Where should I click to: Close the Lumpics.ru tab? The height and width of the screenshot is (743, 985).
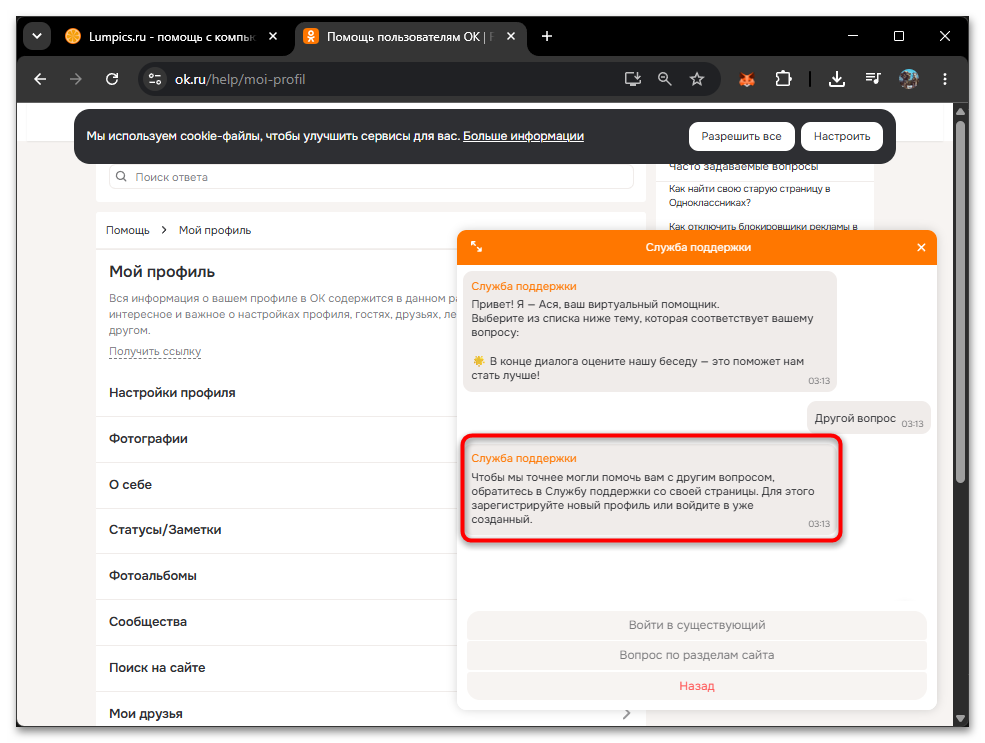273,36
